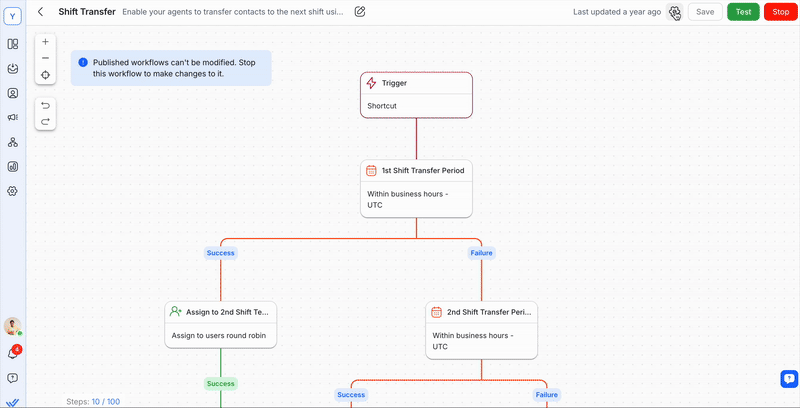The width and height of the screenshot is (800, 408).
Task: Open the Workflows icon in the sidebar
Action: [x=13, y=142]
